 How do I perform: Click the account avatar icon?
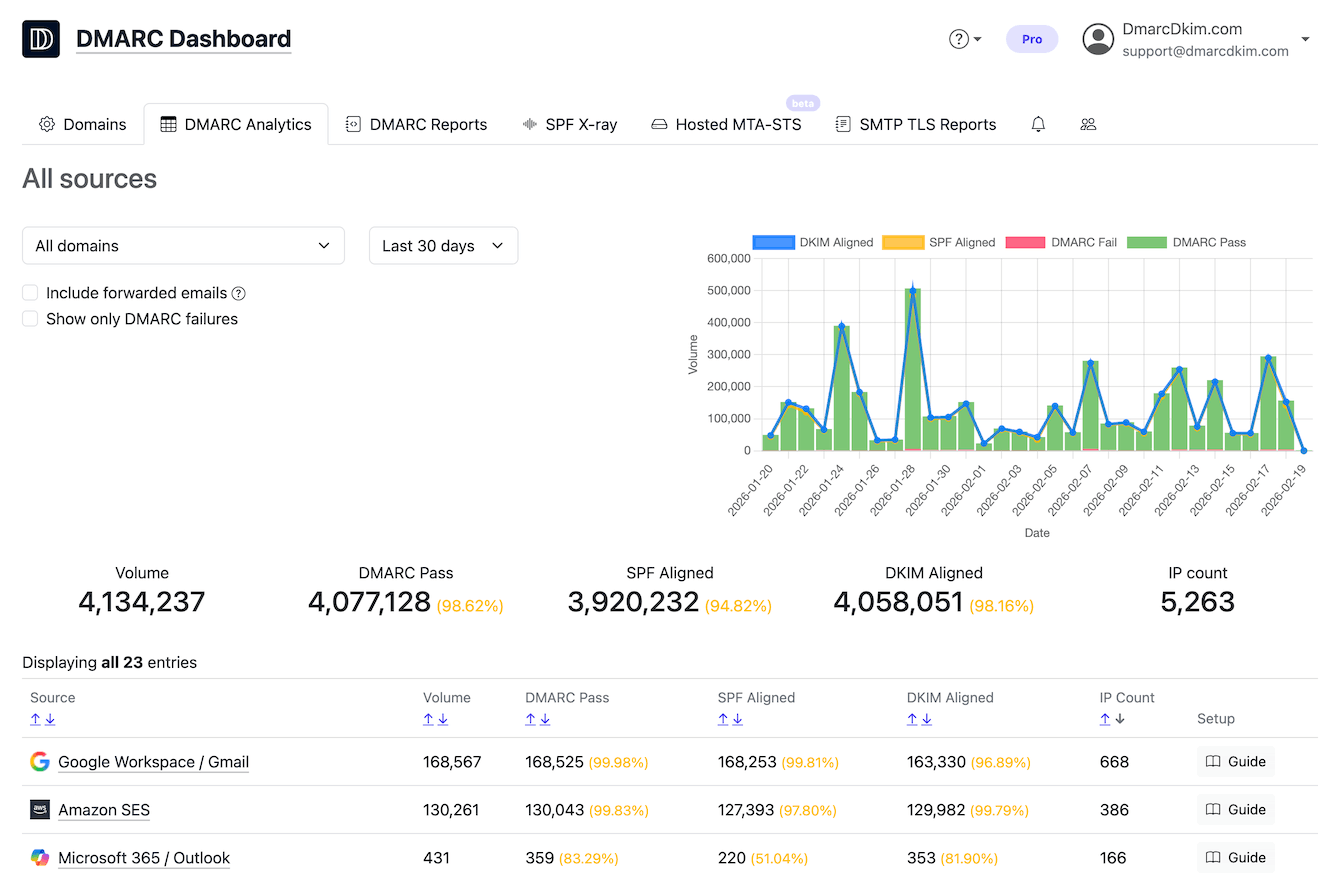tap(1097, 39)
